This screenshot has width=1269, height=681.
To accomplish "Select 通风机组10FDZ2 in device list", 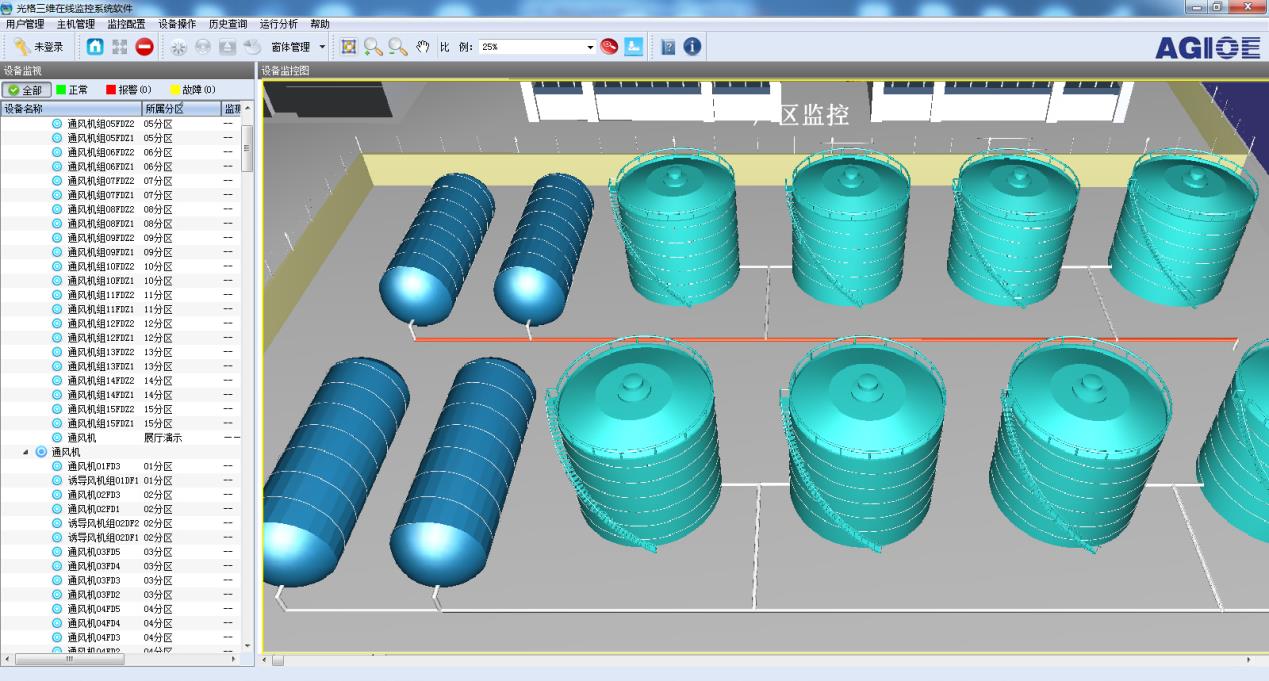I will coord(100,267).
